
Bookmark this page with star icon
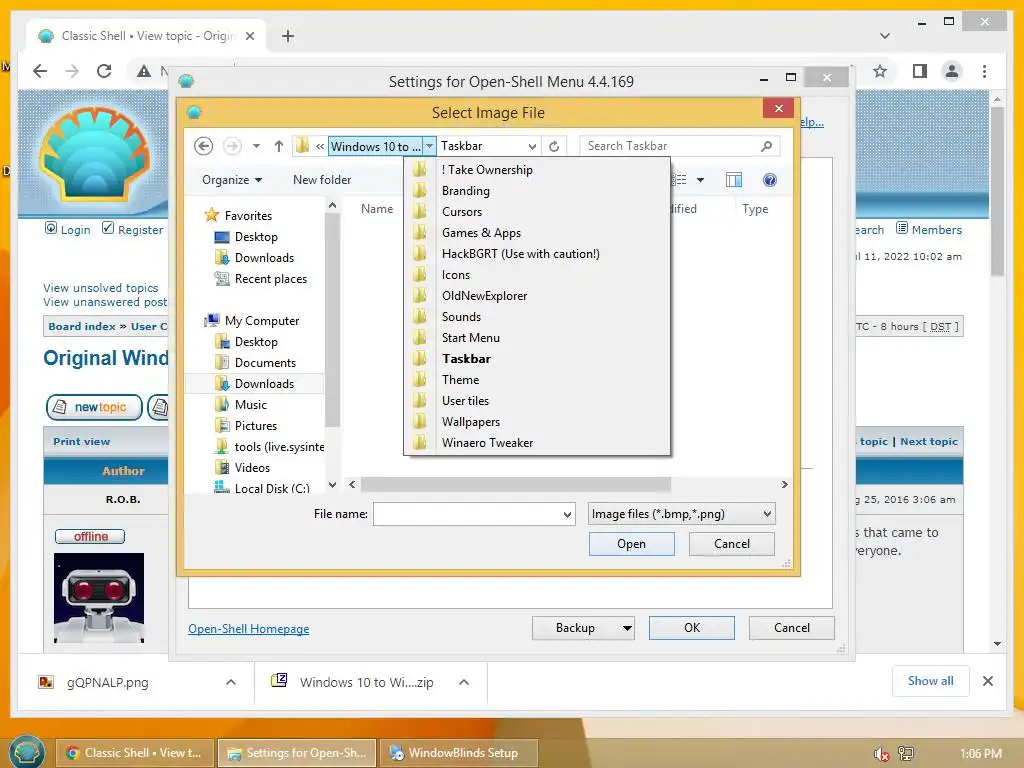(x=880, y=71)
